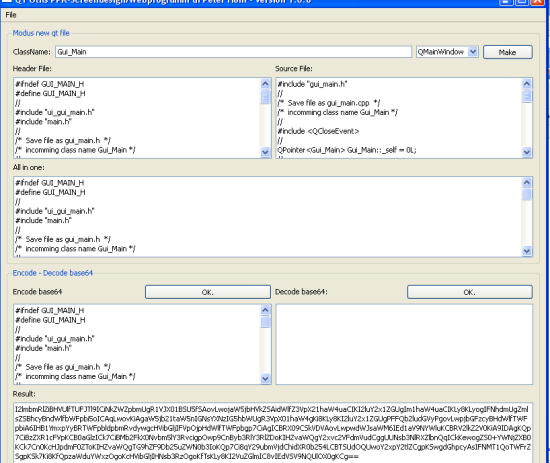This screenshot has height=463, width=550.
Task: Click the Header File scrollbar thumb
Action: pyautogui.click(x=265, y=96)
